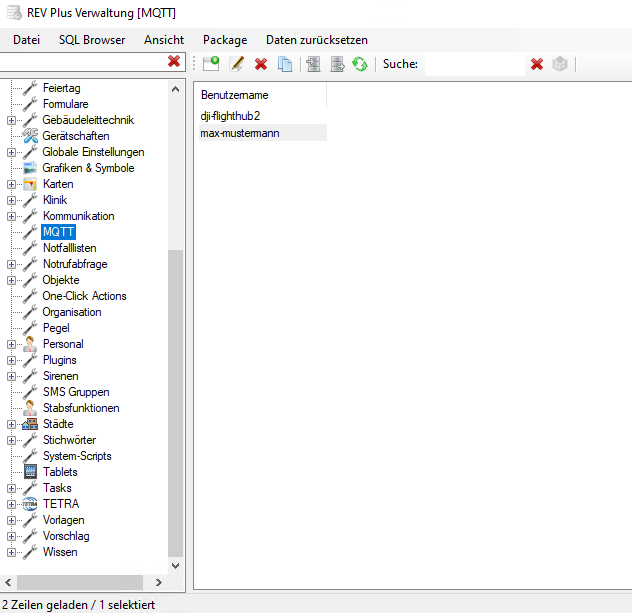
Task: Select Notfalllisten in the tree
Action: [69, 248]
